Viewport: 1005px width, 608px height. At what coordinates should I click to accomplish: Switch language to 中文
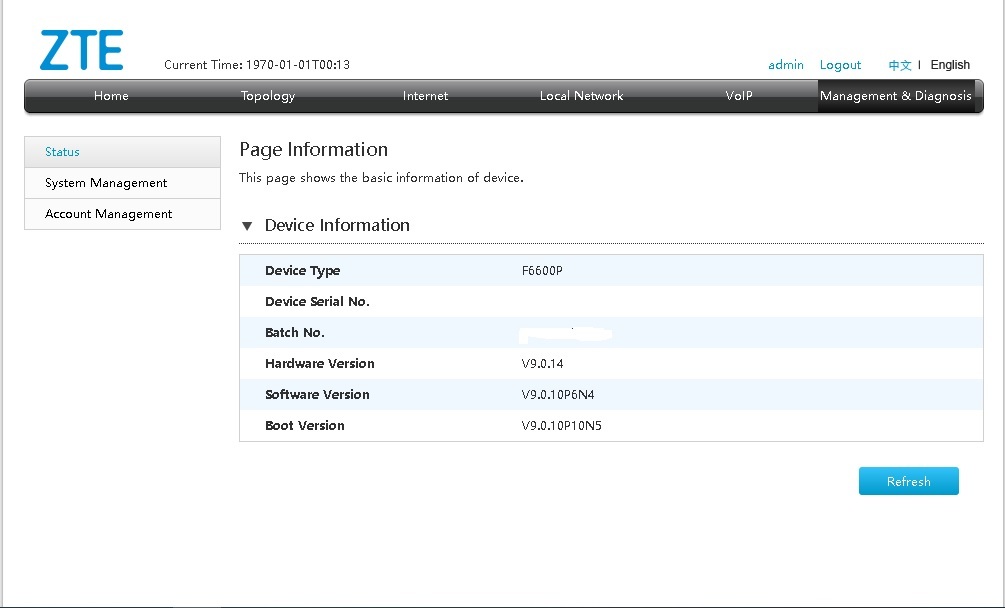(899, 65)
